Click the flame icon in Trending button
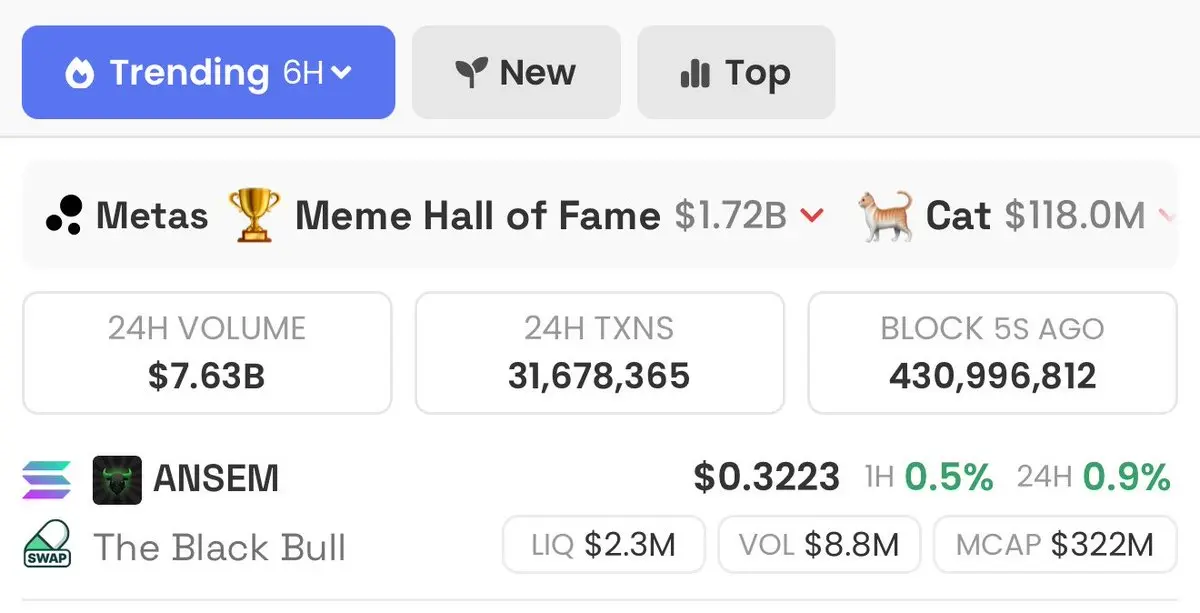Viewport: 1200px width, 613px height. (x=80, y=73)
